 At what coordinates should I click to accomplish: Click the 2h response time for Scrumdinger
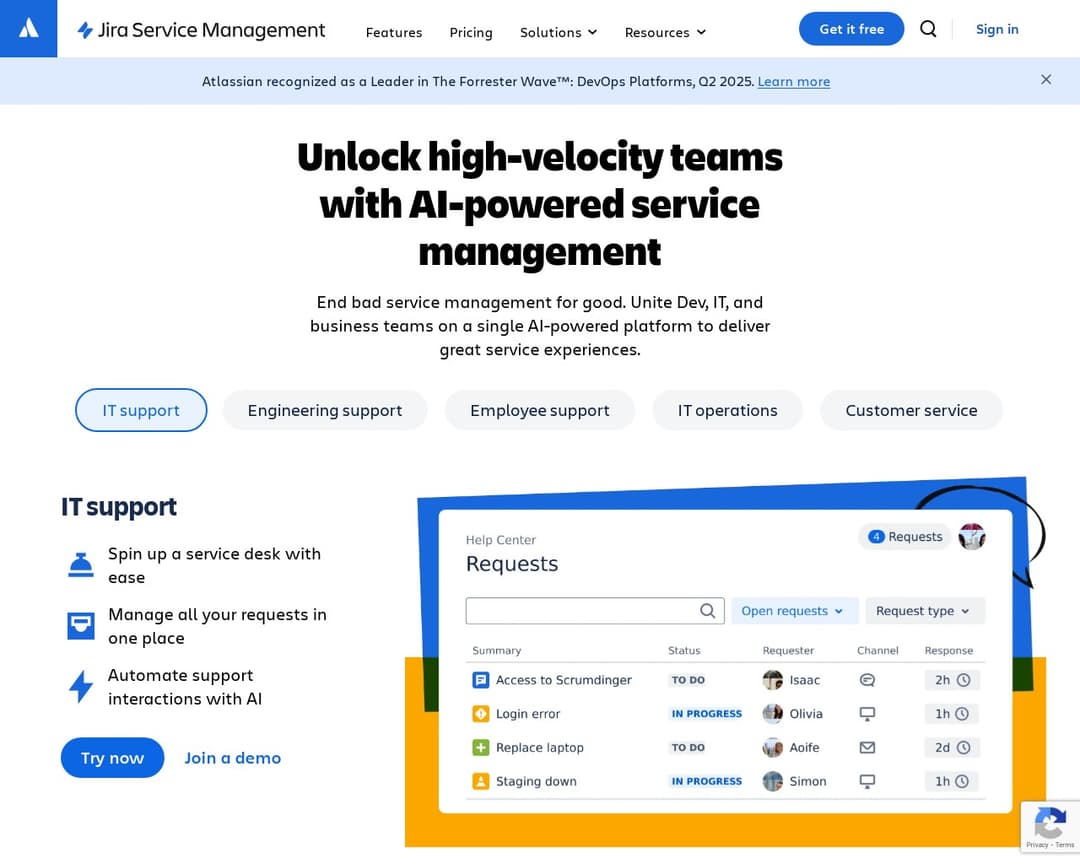coord(952,680)
